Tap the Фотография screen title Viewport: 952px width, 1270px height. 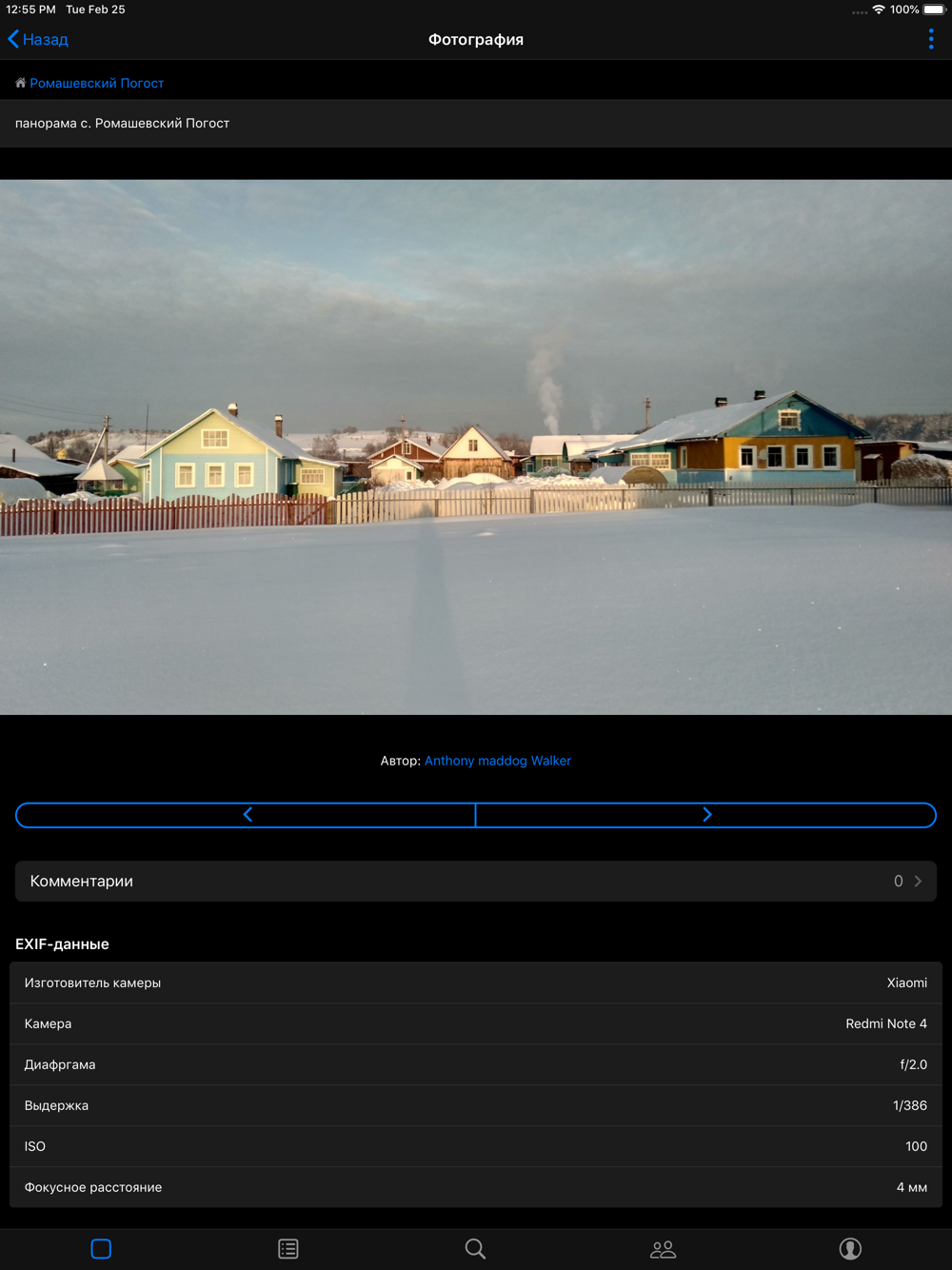click(x=476, y=39)
